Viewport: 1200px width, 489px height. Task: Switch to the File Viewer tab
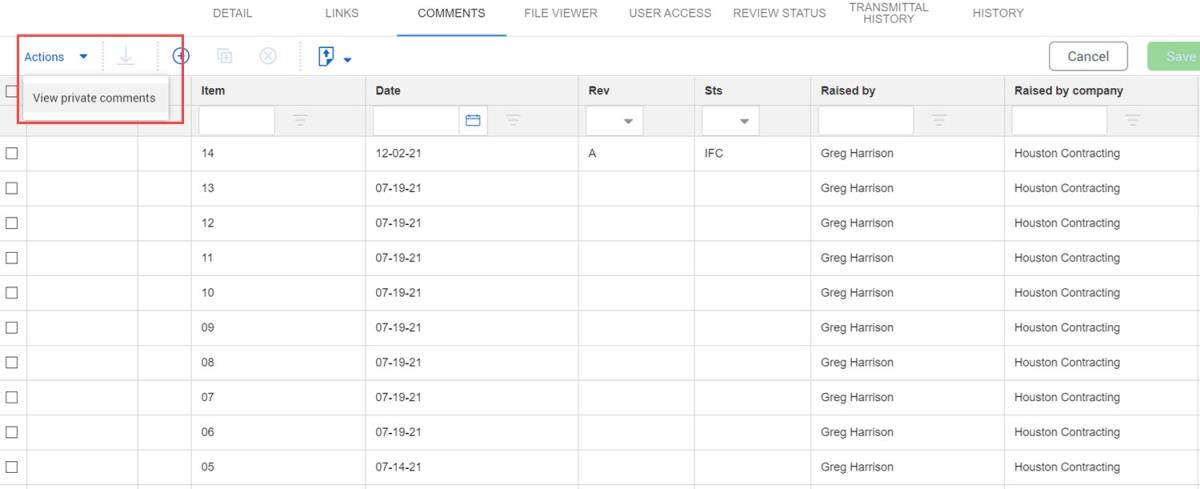point(561,14)
